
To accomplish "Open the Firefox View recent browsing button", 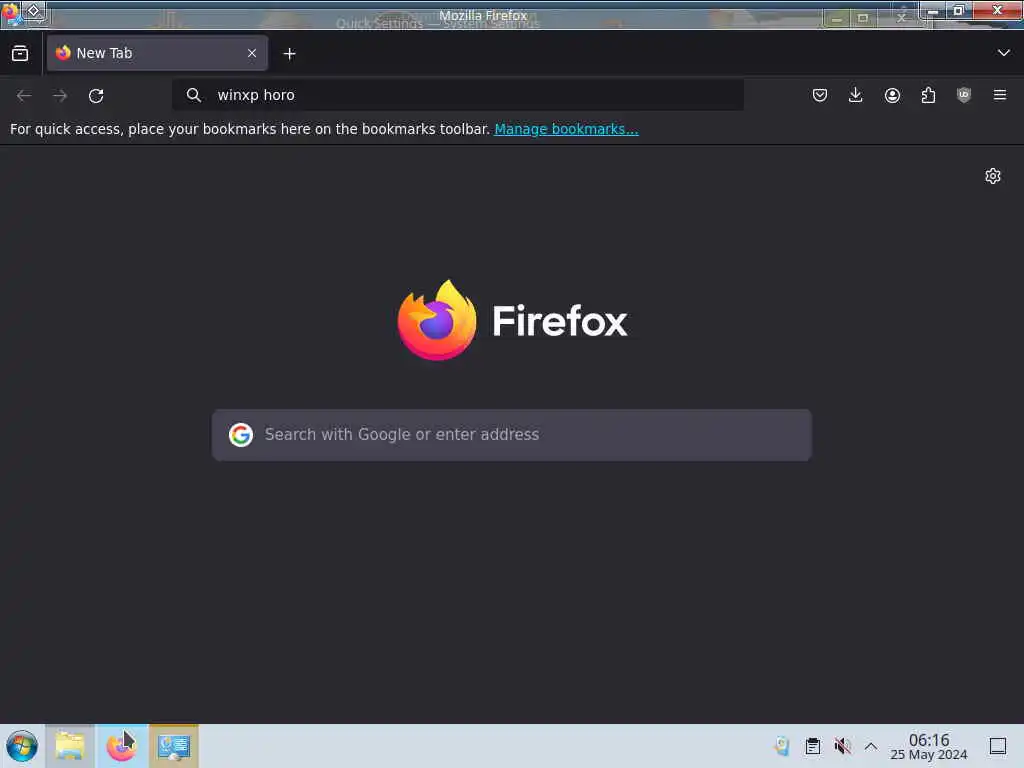I will pyautogui.click(x=20, y=54).
